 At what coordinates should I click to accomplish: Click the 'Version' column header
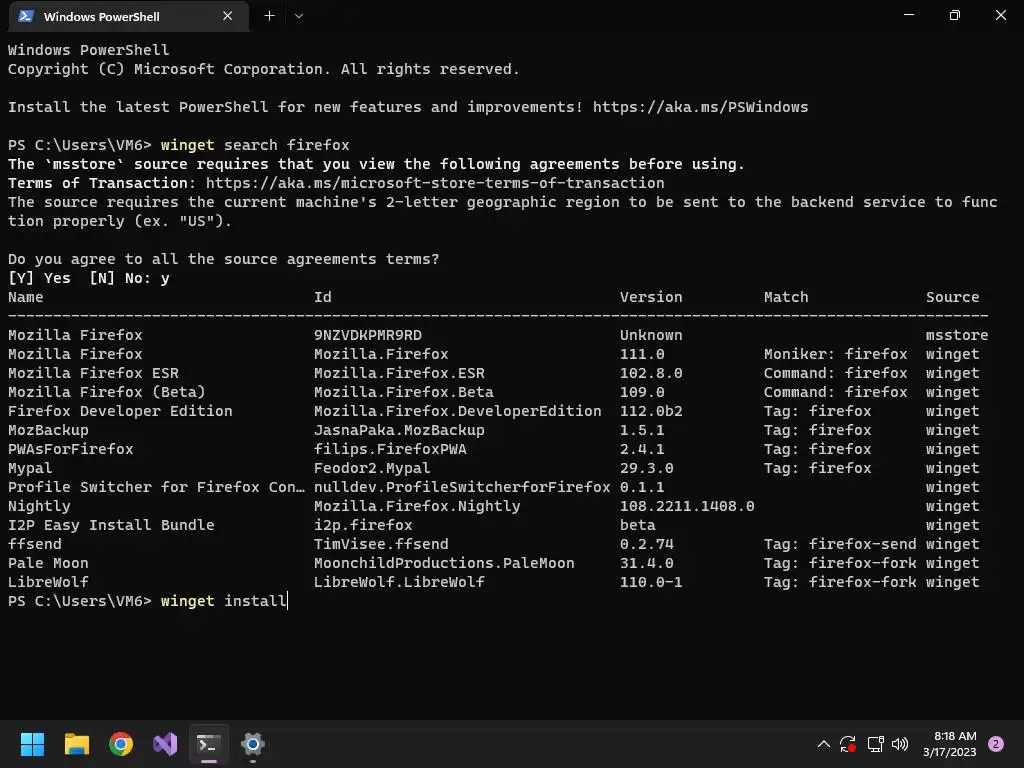651,297
